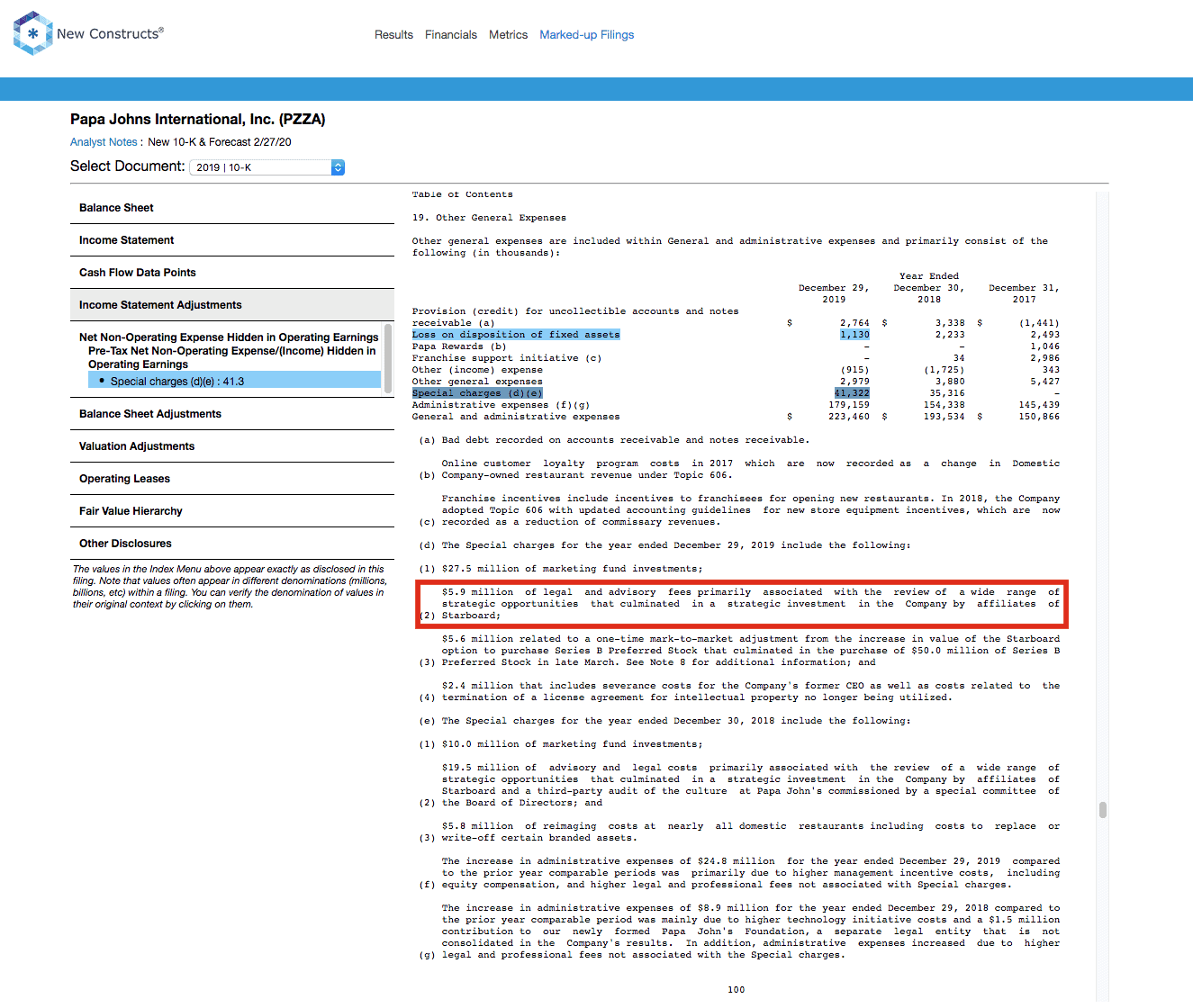Click the New Constructs hexagon logo
This screenshot has width=1193, height=1008.
coord(32,33)
